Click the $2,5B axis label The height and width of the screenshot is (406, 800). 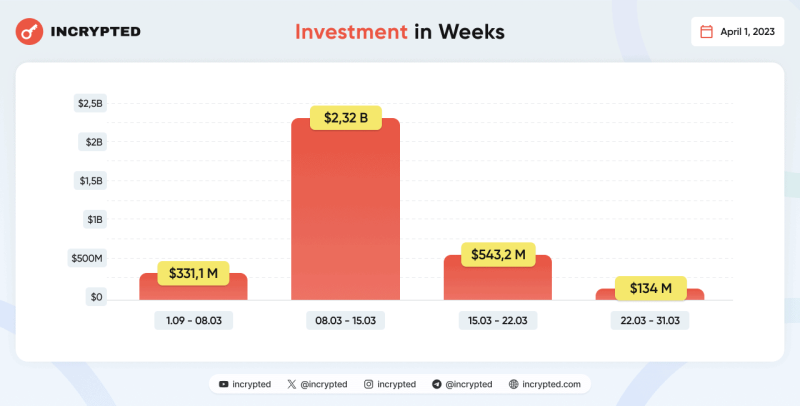pyautogui.click(x=90, y=103)
